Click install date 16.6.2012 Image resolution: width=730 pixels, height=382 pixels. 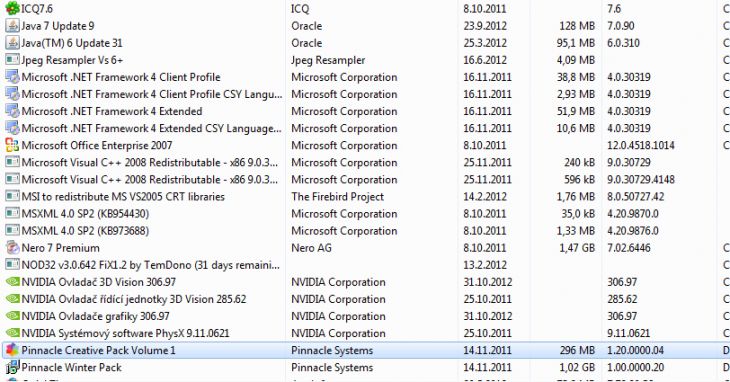(485, 60)
